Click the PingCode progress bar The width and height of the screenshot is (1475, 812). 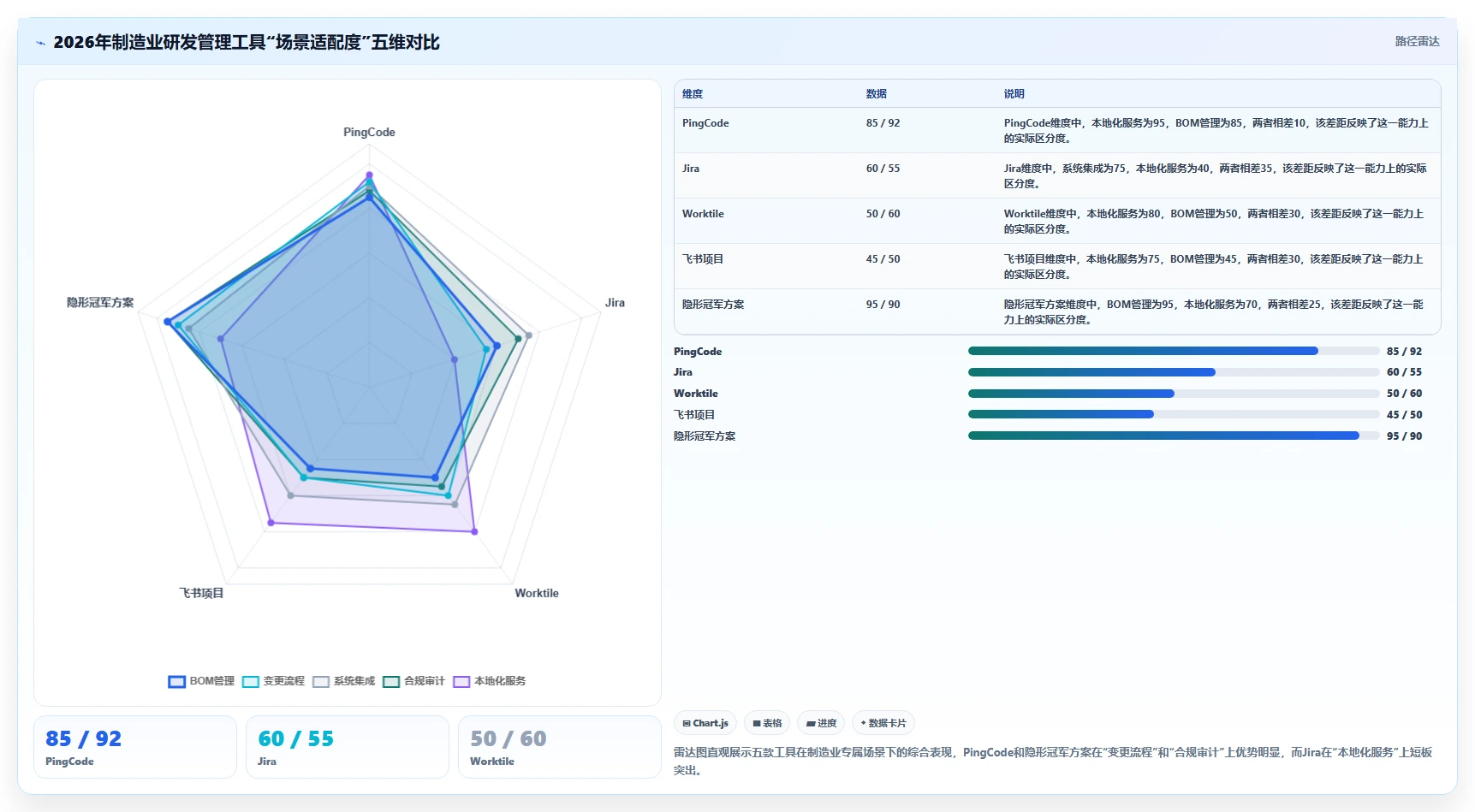[1174, 351]
